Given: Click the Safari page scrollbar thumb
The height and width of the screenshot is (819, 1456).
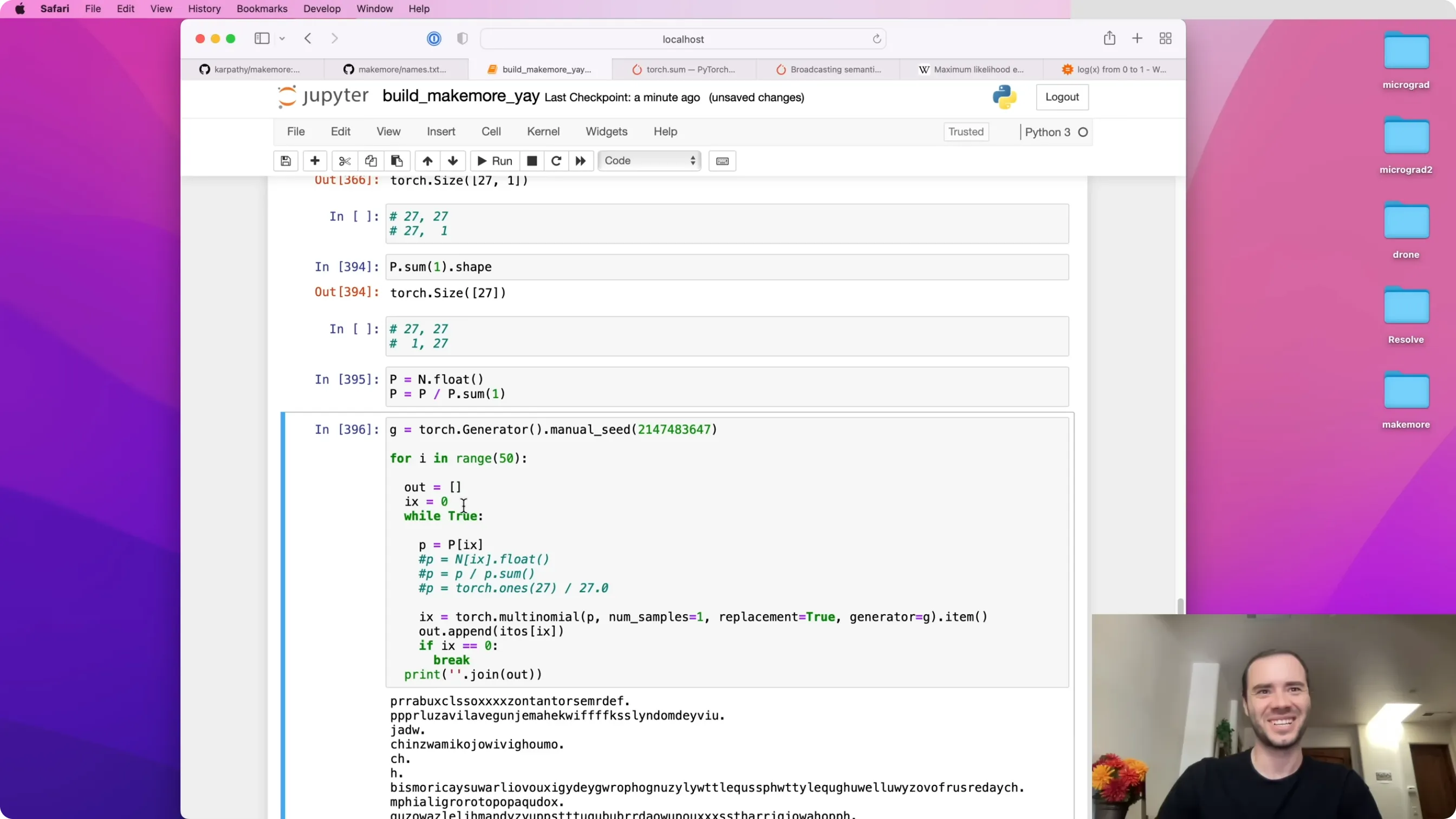Looking at the screenshot, I should pos(1180,606).
